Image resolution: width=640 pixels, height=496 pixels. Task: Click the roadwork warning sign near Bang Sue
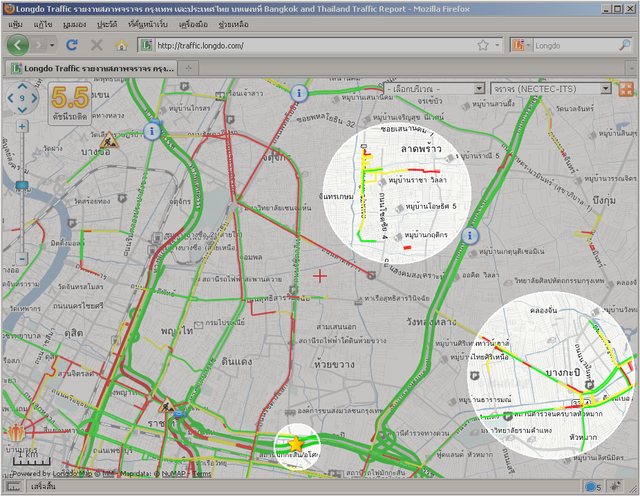click(109, 141)
